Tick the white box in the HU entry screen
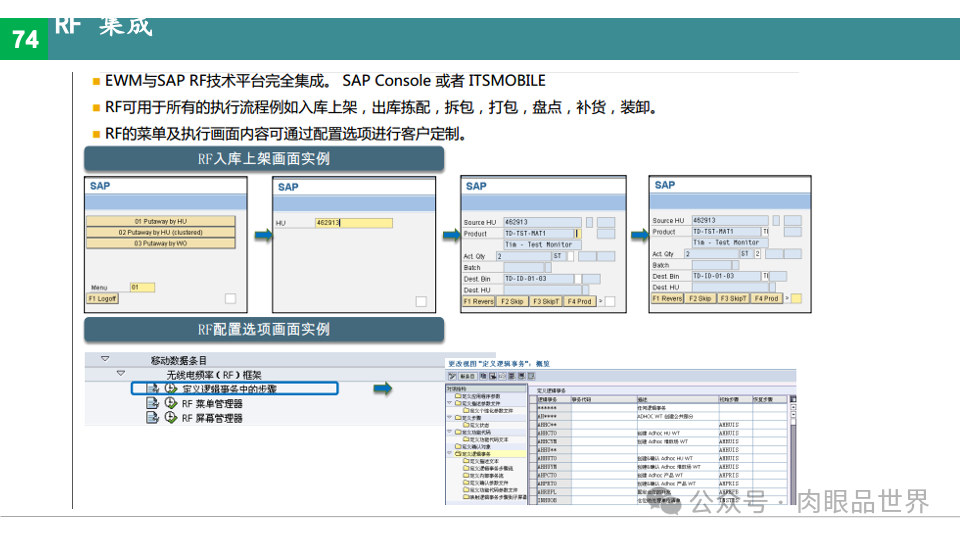Screen dimensions: 960x540 421,301
